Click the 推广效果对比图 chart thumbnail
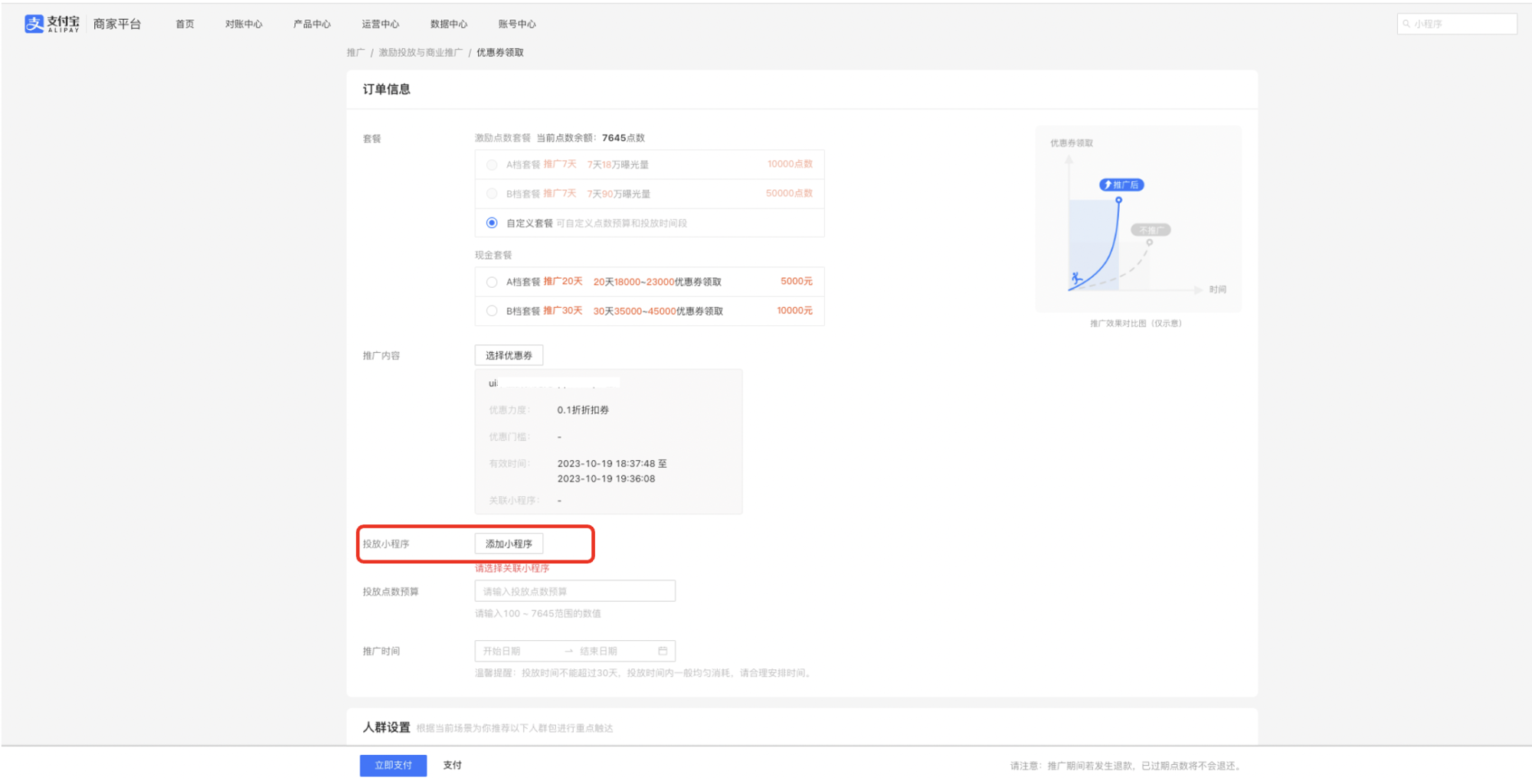1532x784 pixels. click(1138, 218)
